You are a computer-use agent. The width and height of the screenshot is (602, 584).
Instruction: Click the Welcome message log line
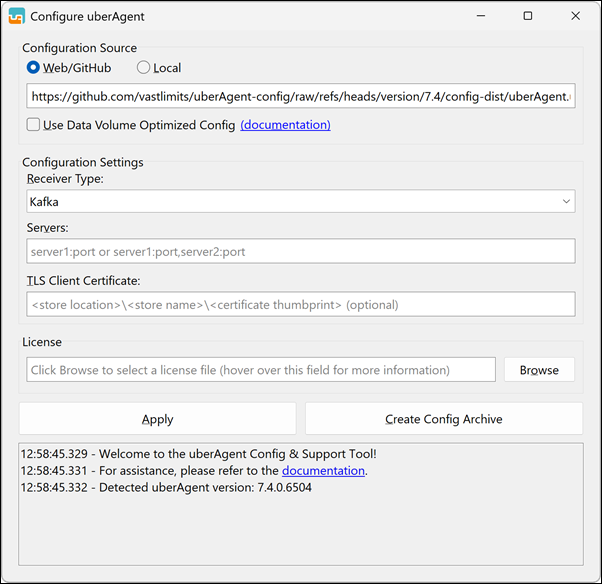coord(198,454)
